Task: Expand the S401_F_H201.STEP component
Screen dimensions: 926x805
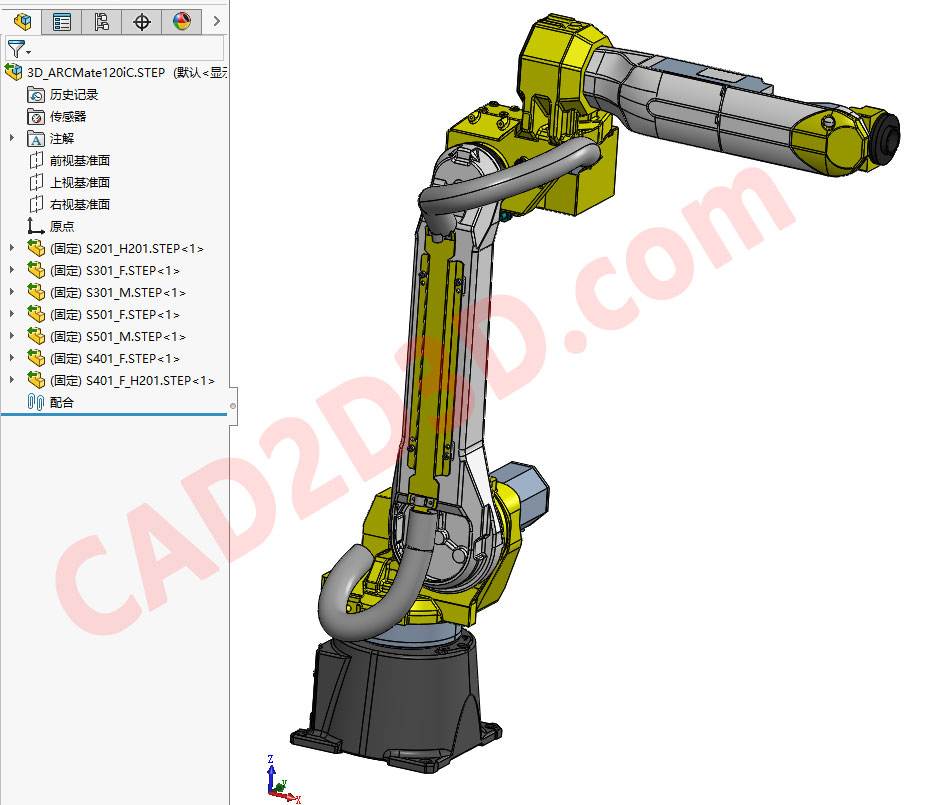Action: pyautogui.click(x=10, y=380)
